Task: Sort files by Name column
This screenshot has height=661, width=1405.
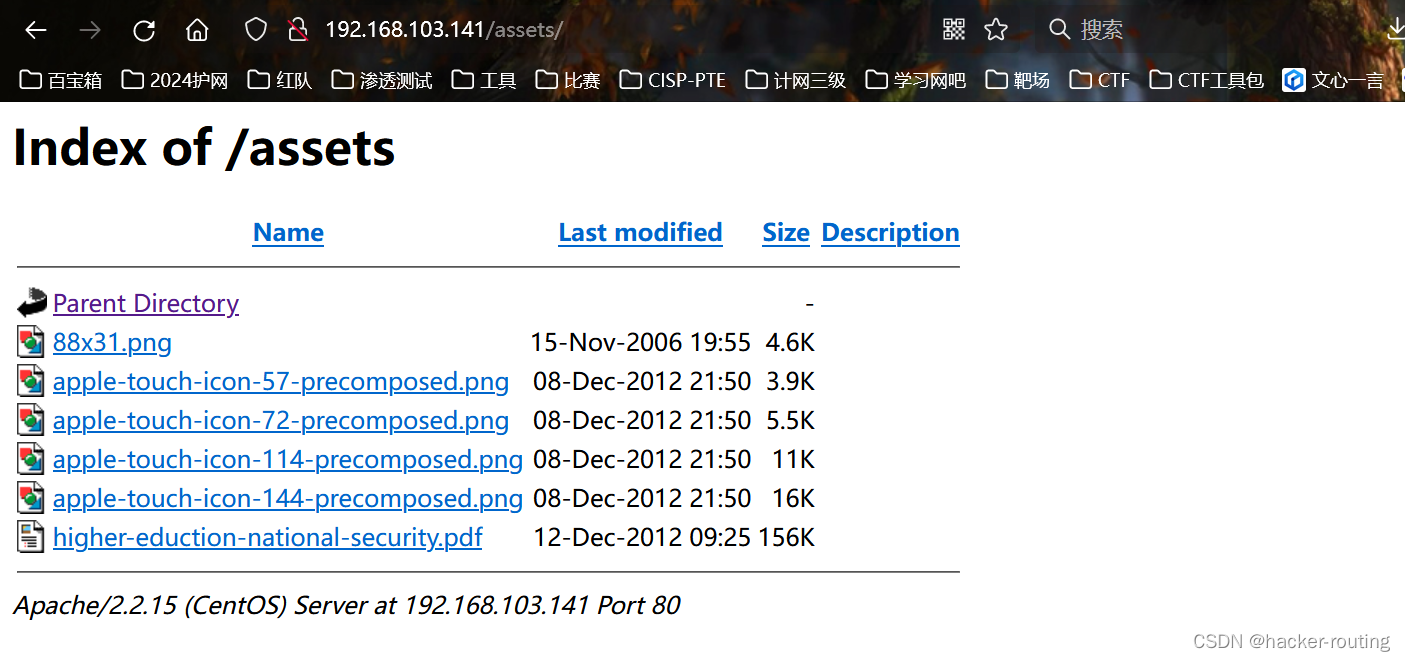Action: point(288,232)
